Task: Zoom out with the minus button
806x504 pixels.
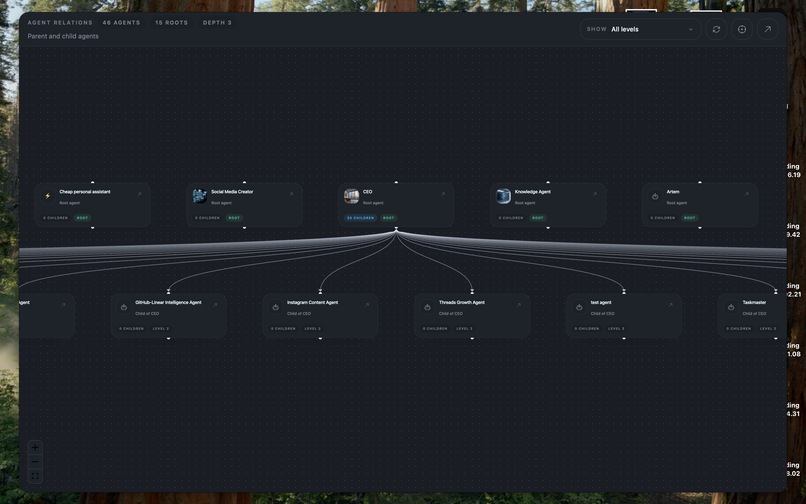Action: 35,462
